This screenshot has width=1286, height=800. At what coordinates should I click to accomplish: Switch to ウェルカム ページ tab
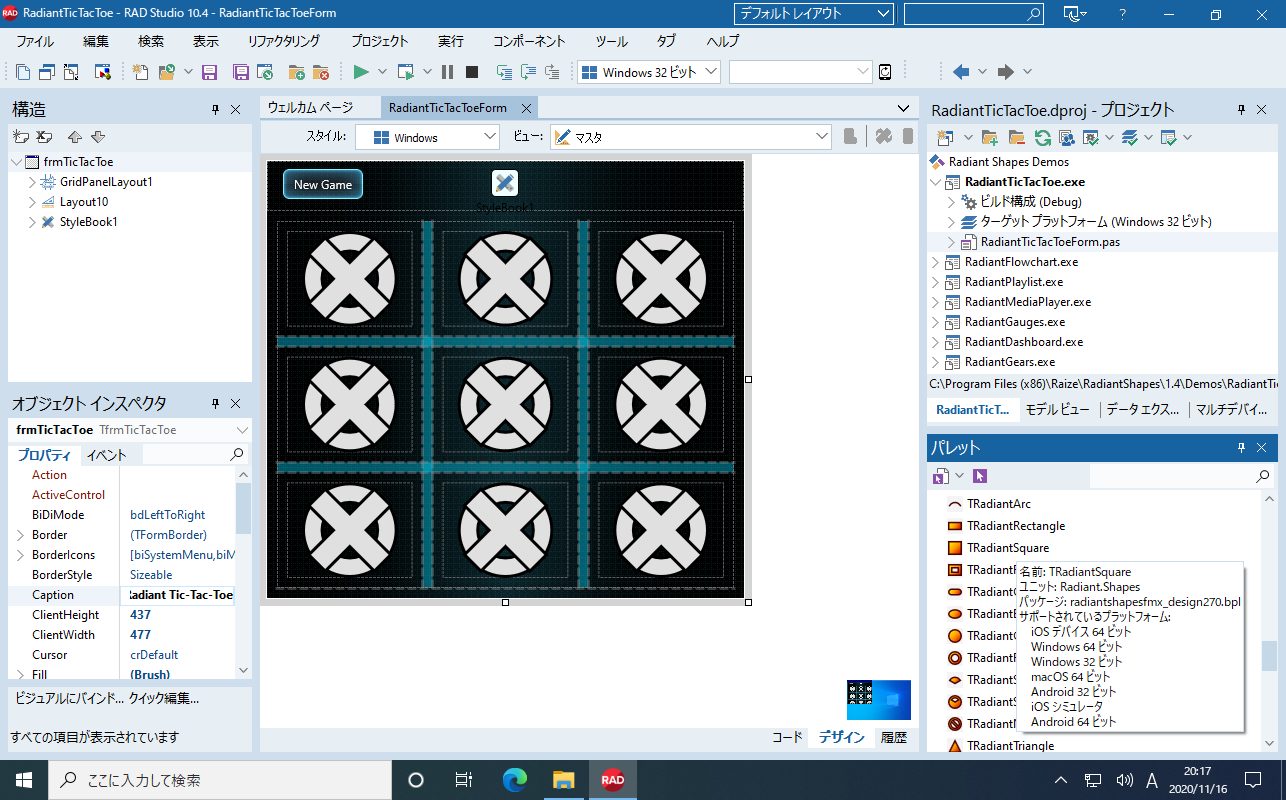click(x=310, y=108)
